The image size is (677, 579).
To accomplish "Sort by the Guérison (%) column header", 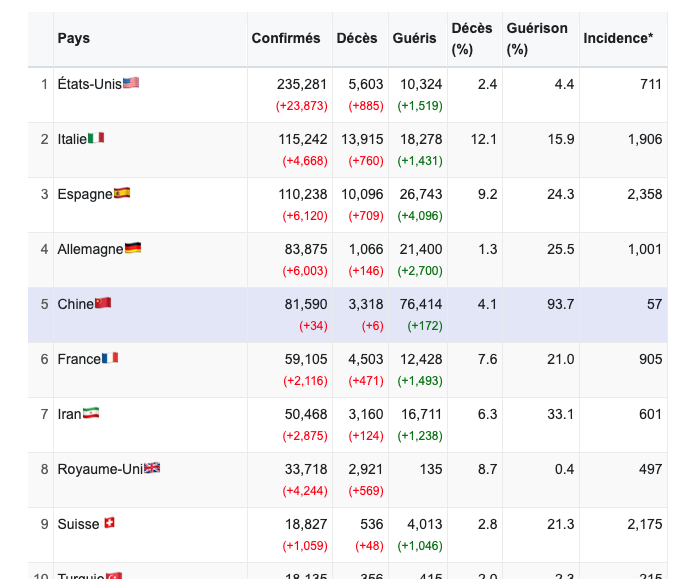I will 537,39.
